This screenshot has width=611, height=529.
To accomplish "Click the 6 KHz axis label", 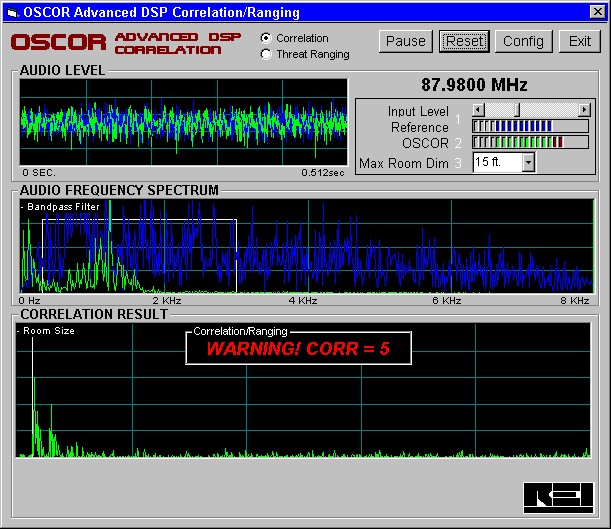I will point(447,301).
